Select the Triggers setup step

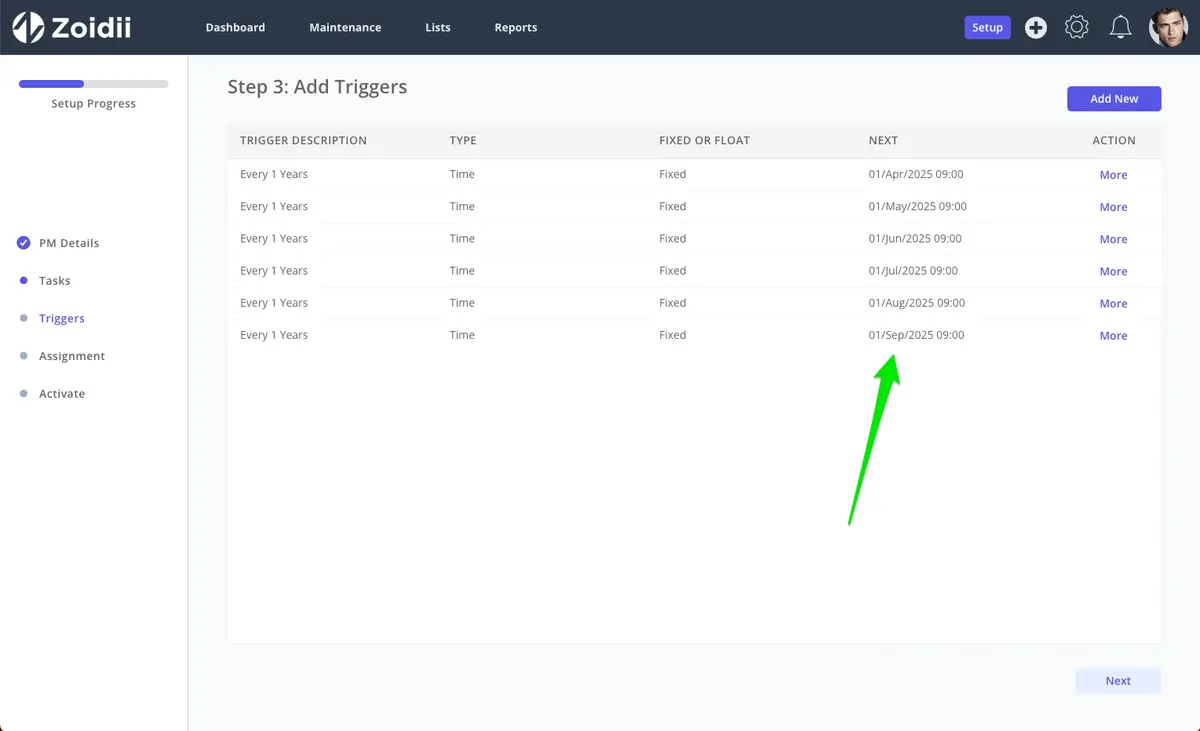[x=62, y=318]
